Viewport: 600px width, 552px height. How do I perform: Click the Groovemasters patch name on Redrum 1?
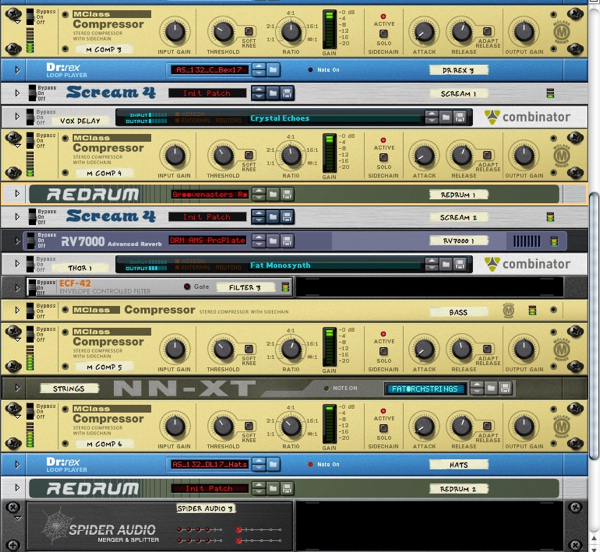coord(209,193)
